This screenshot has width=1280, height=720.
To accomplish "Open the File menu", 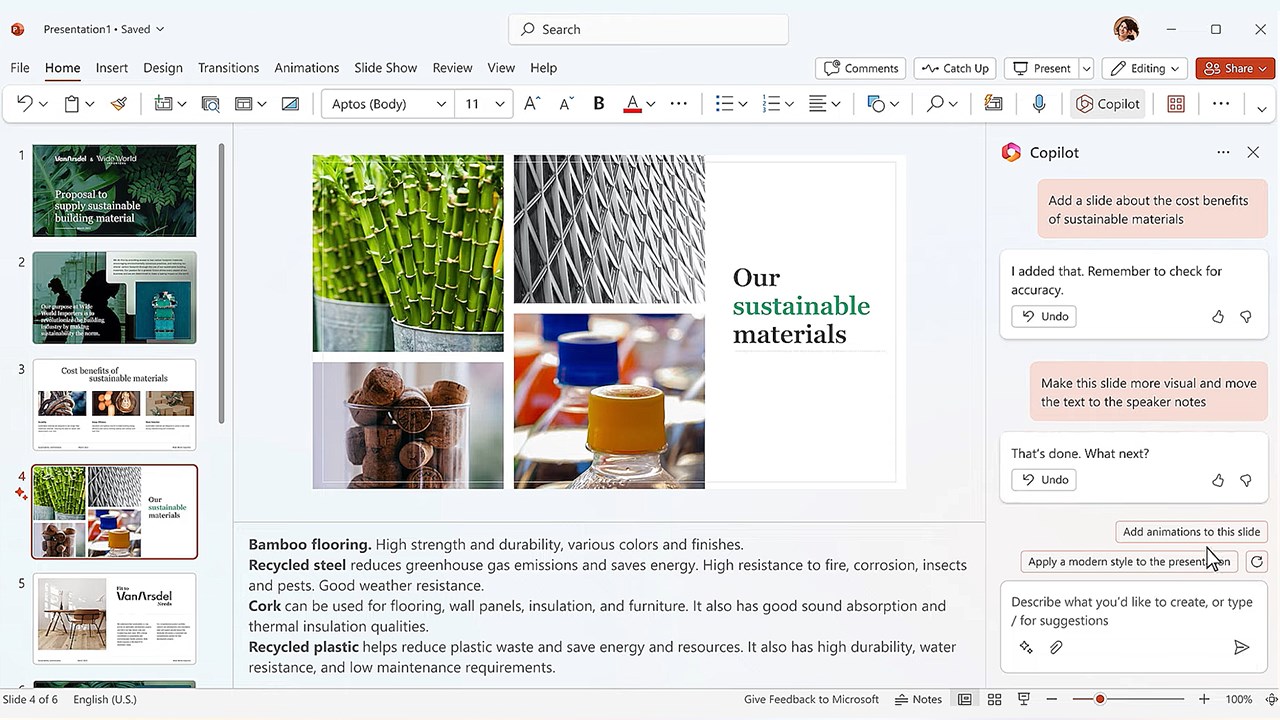I will tap(20, 68).
